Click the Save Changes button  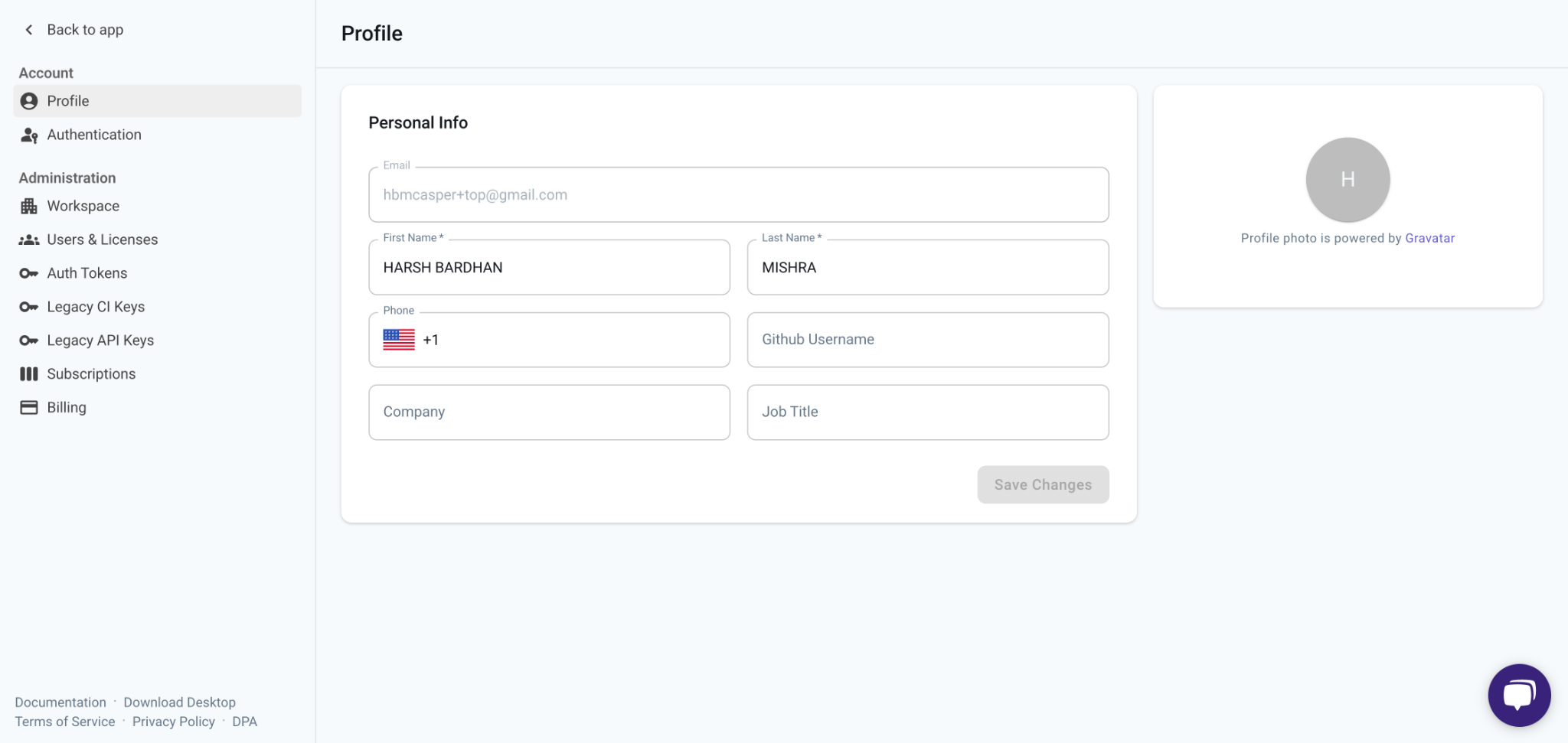coord(1043,484)
